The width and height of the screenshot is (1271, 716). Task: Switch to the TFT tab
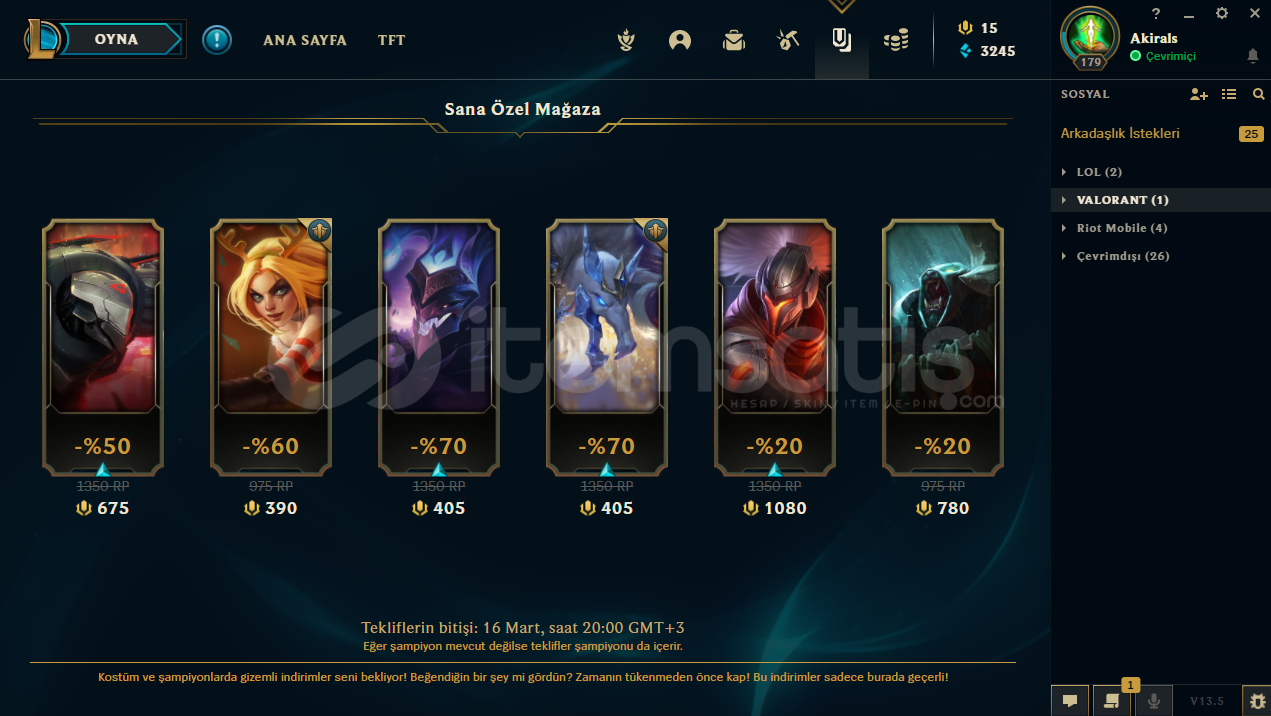(392, 41)
